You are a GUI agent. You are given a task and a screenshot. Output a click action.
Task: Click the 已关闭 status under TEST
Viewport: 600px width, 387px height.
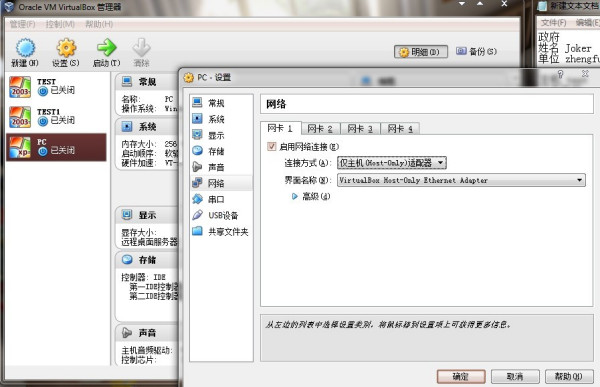pyautogui.click(x=62, y=90)
